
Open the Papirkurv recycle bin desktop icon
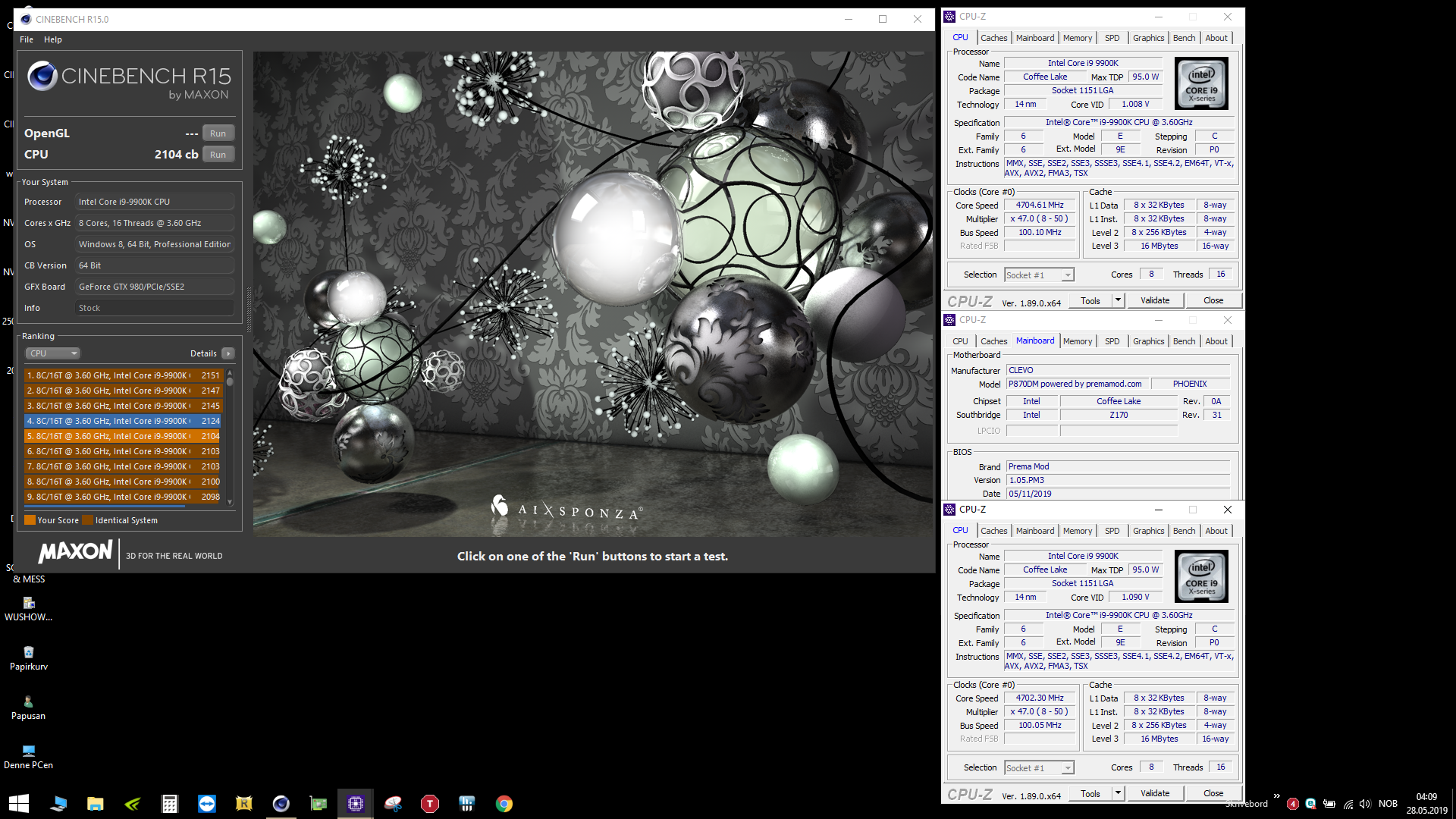pos(29,652)
